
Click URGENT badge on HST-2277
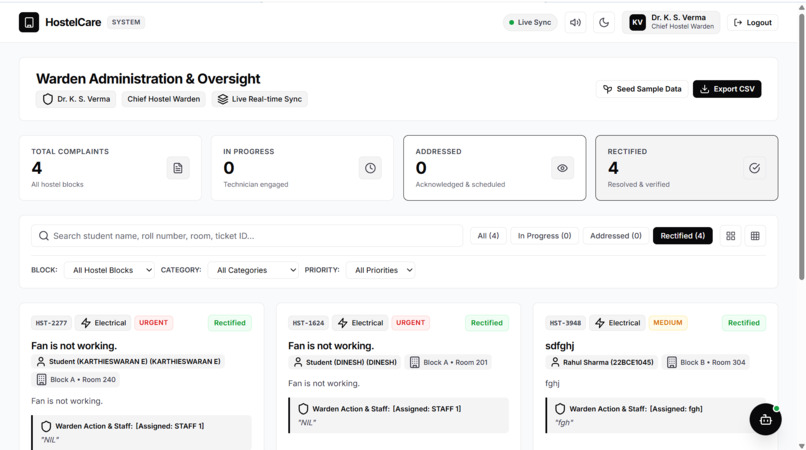point(153,322)
